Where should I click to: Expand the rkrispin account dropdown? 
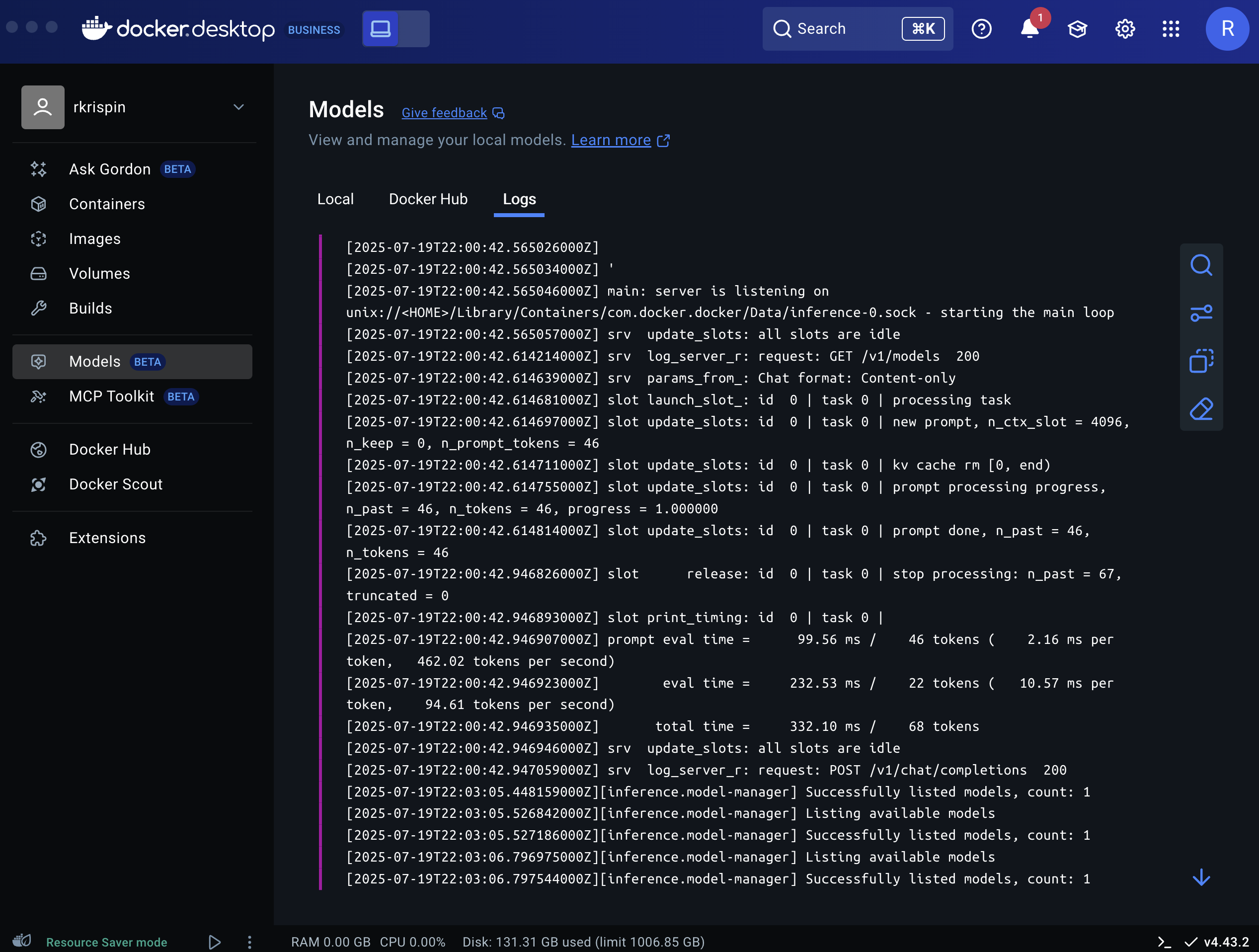pos(238,107)
